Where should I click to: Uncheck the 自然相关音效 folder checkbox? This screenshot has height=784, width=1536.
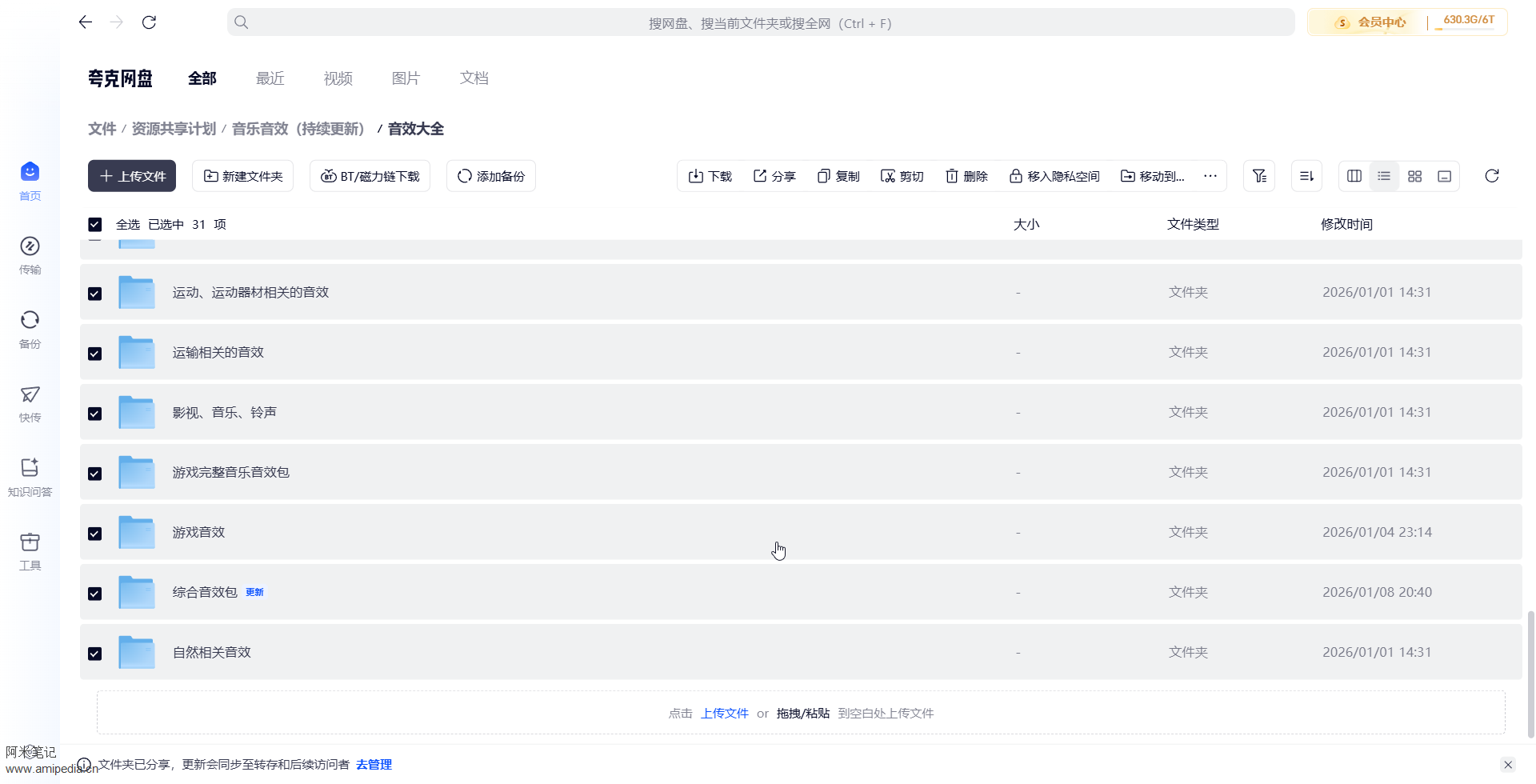tap(95, 654)
